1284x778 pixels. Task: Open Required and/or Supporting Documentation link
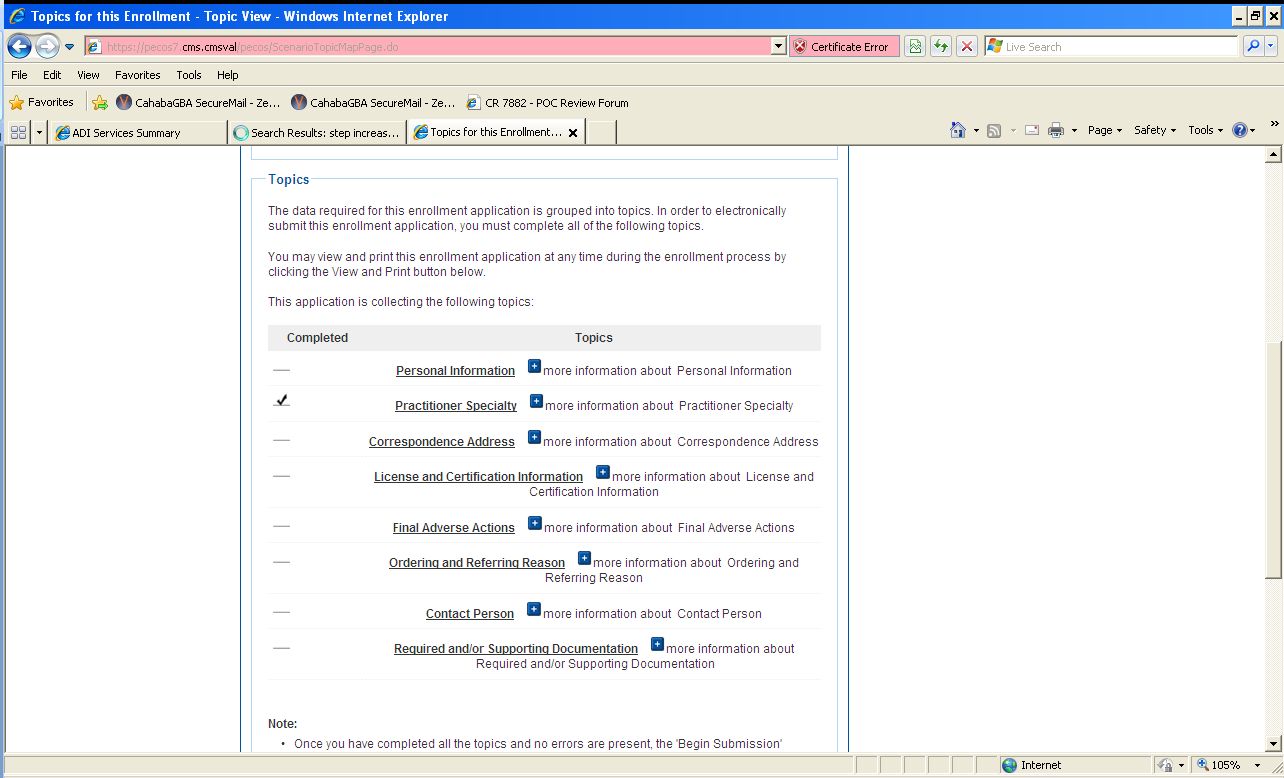(516, 649)
